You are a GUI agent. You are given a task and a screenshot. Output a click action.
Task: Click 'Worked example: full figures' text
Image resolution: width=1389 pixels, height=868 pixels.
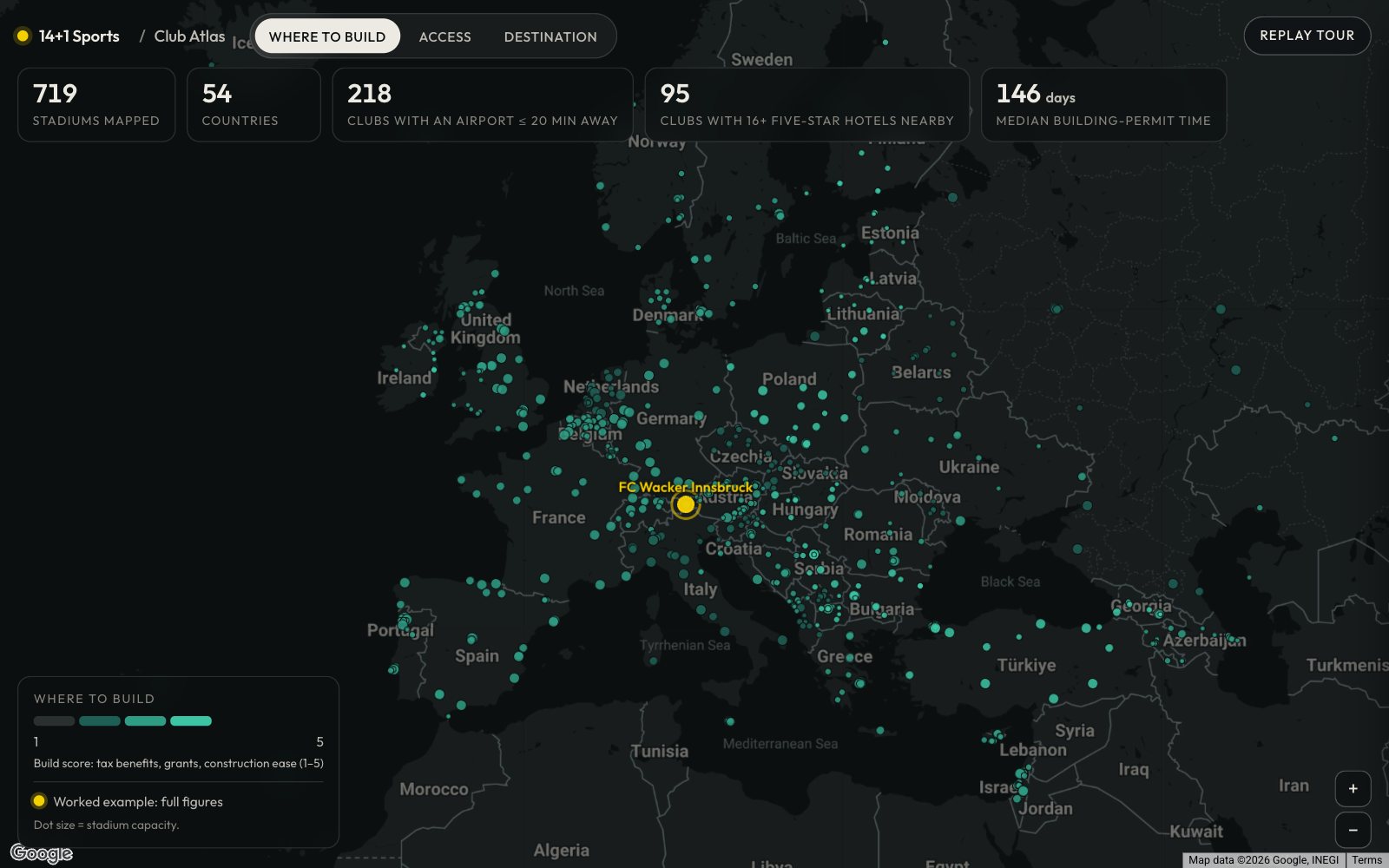coord(138,801)
